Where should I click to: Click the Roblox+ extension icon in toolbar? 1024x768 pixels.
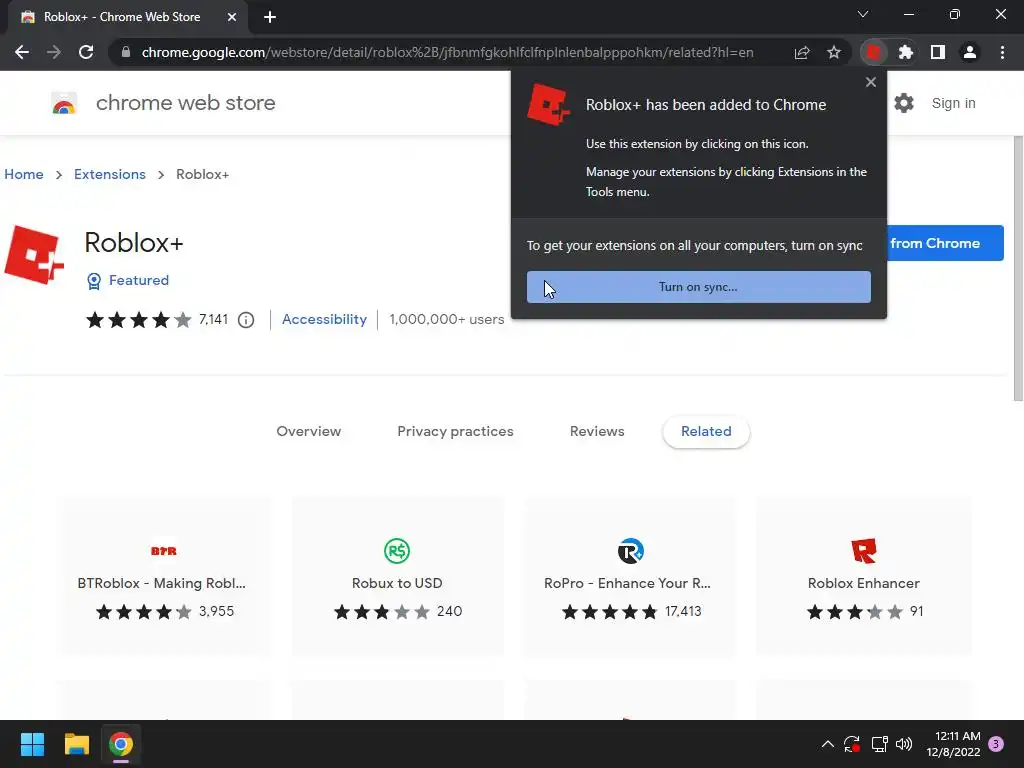874,52
